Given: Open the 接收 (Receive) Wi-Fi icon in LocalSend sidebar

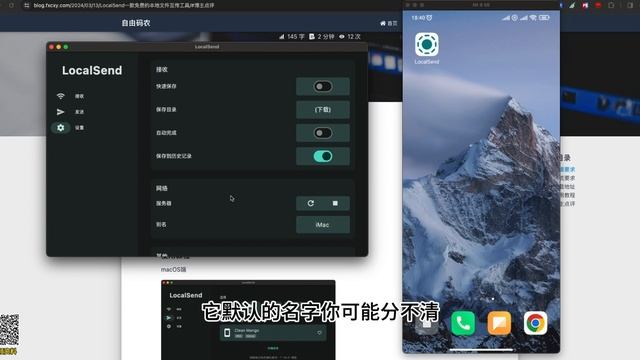Looking at the screenshot, I should pos(60,96).
